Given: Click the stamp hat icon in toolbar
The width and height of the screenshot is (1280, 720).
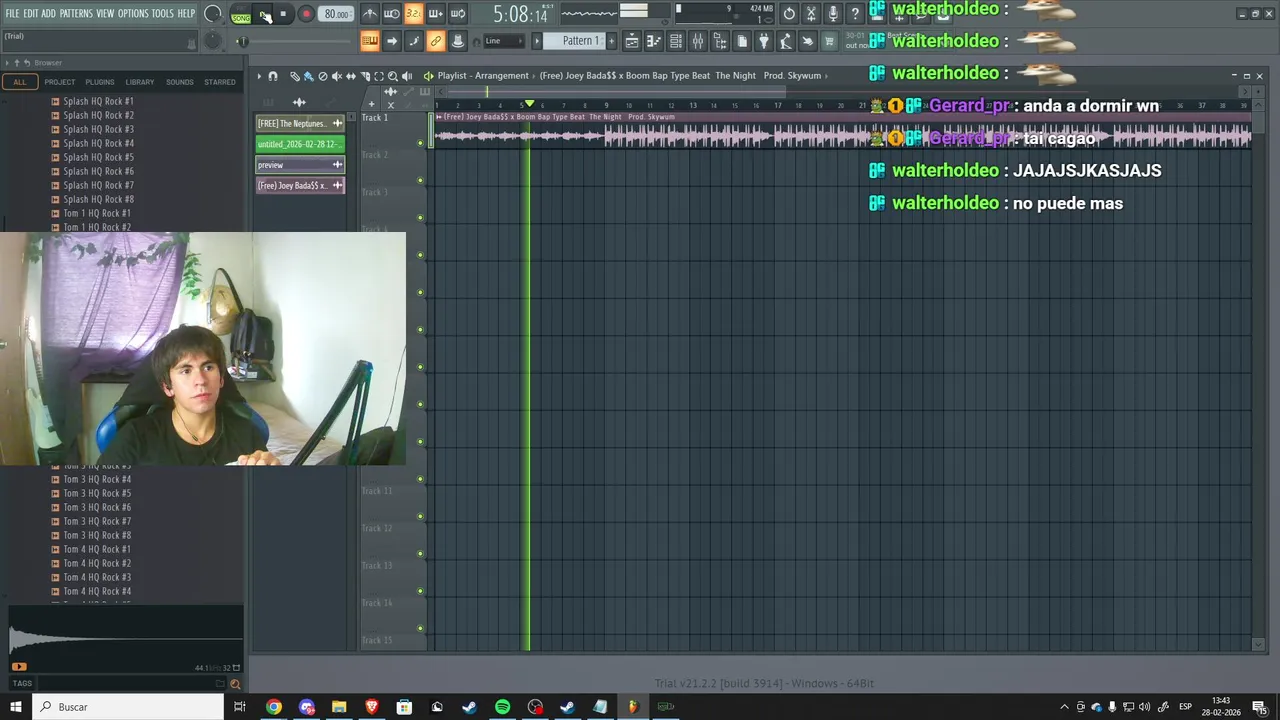Looking at the screenshot, I should coord(457,41).
